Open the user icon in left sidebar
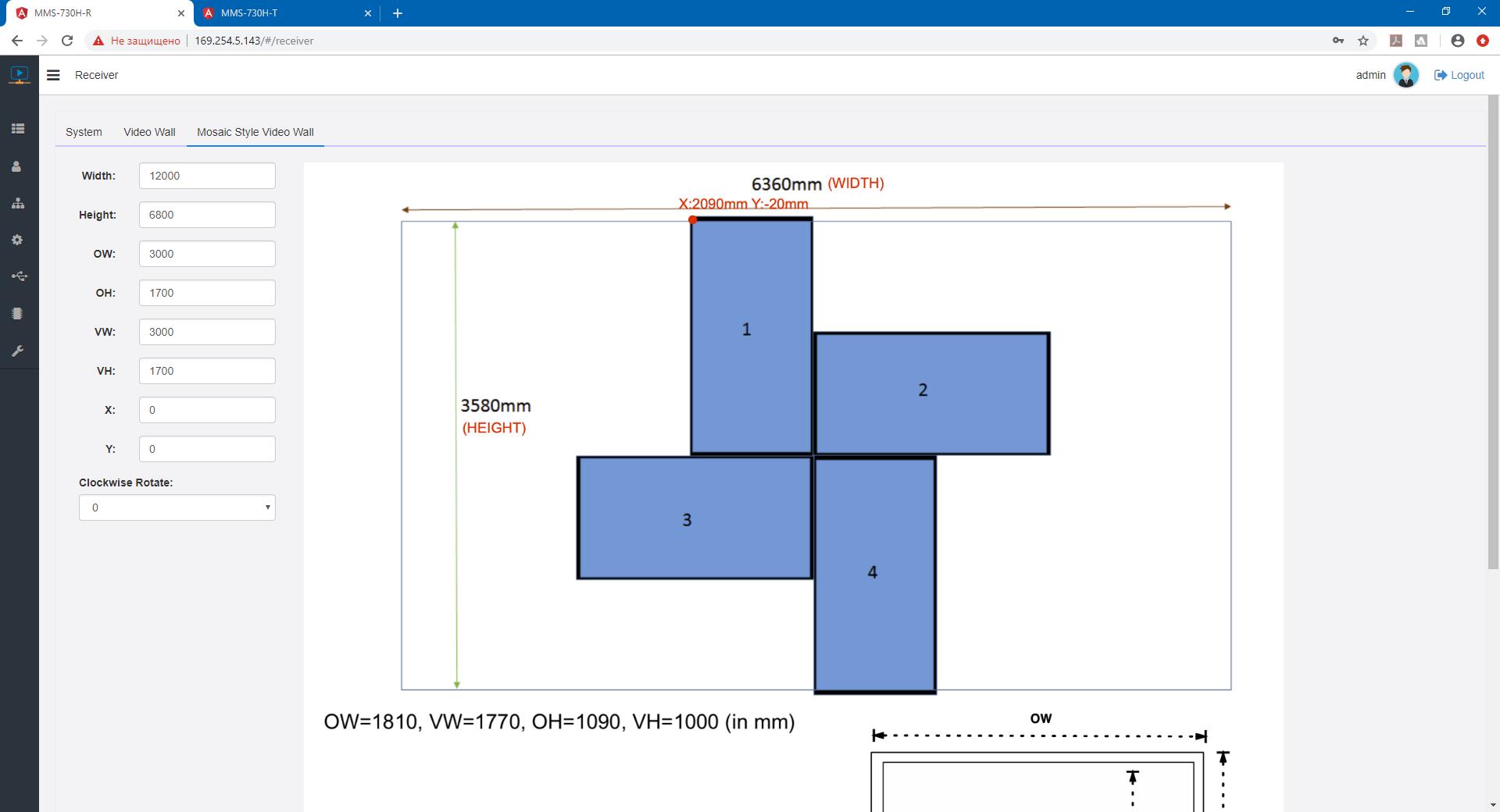The width and height of the screenshot is (1500, 812). click(x=17, y=166)
